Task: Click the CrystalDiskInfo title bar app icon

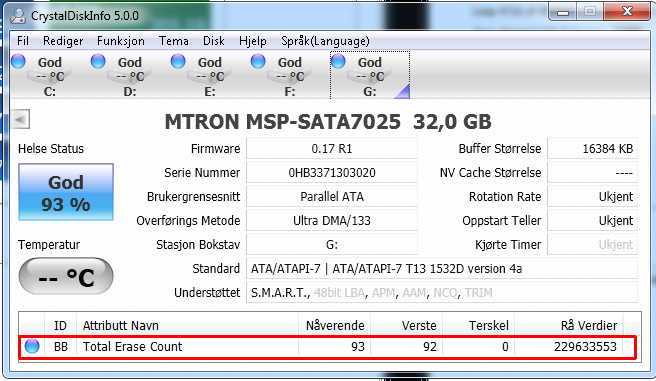Action: [x=18, y=15]
